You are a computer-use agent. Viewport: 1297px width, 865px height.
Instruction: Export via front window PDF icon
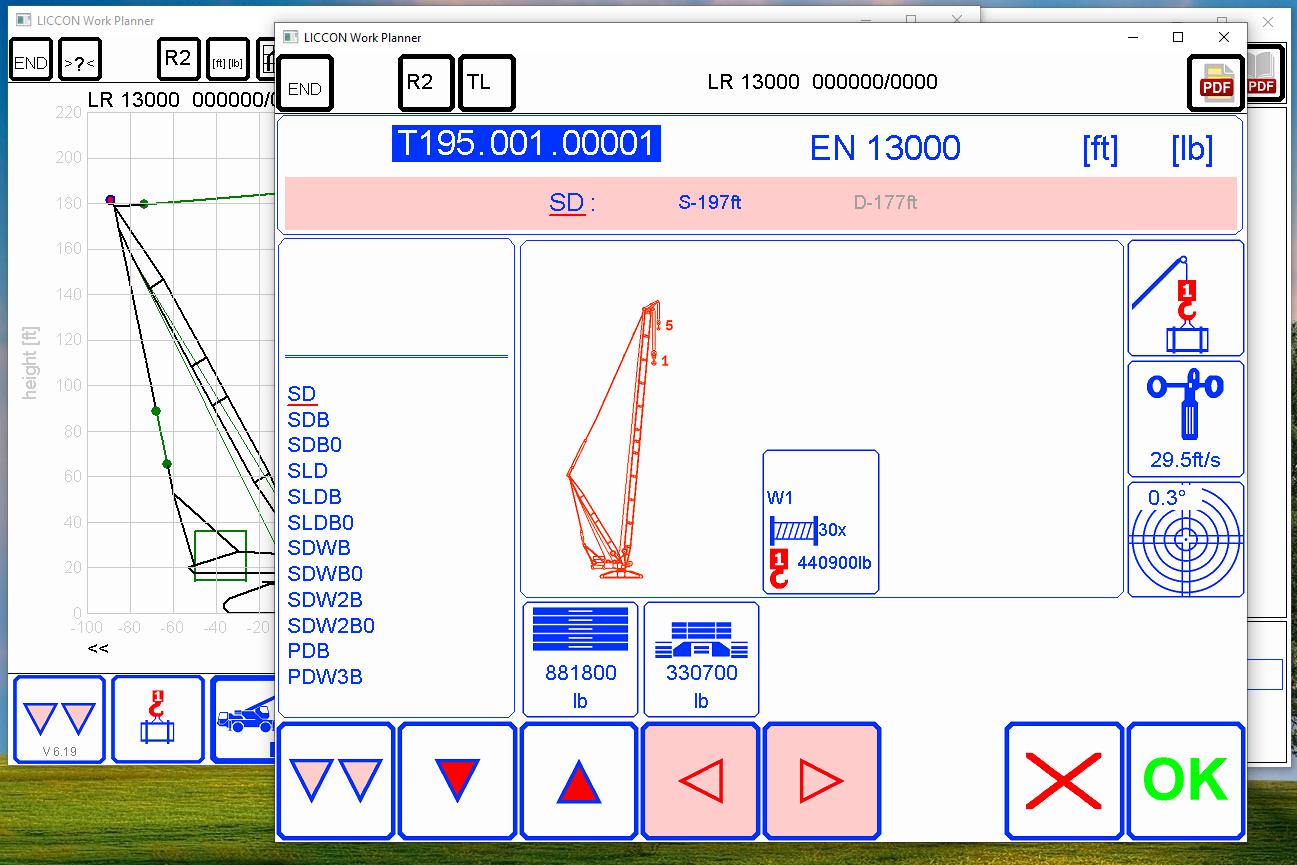click(x=1216, y=83)
